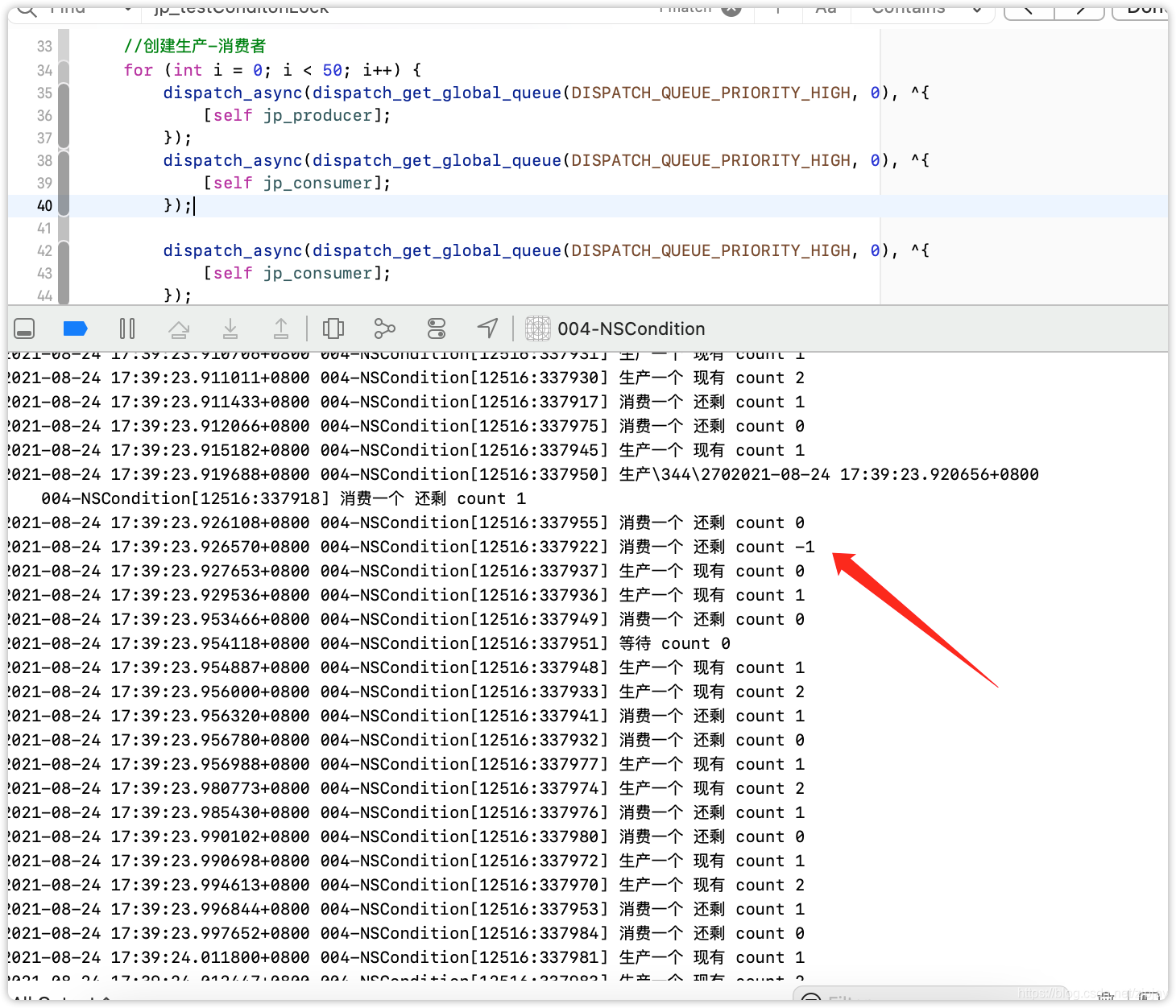Click wrapped log line for thread 337918
This screenshot has height=1008, width=1176.
coord(284,498)
